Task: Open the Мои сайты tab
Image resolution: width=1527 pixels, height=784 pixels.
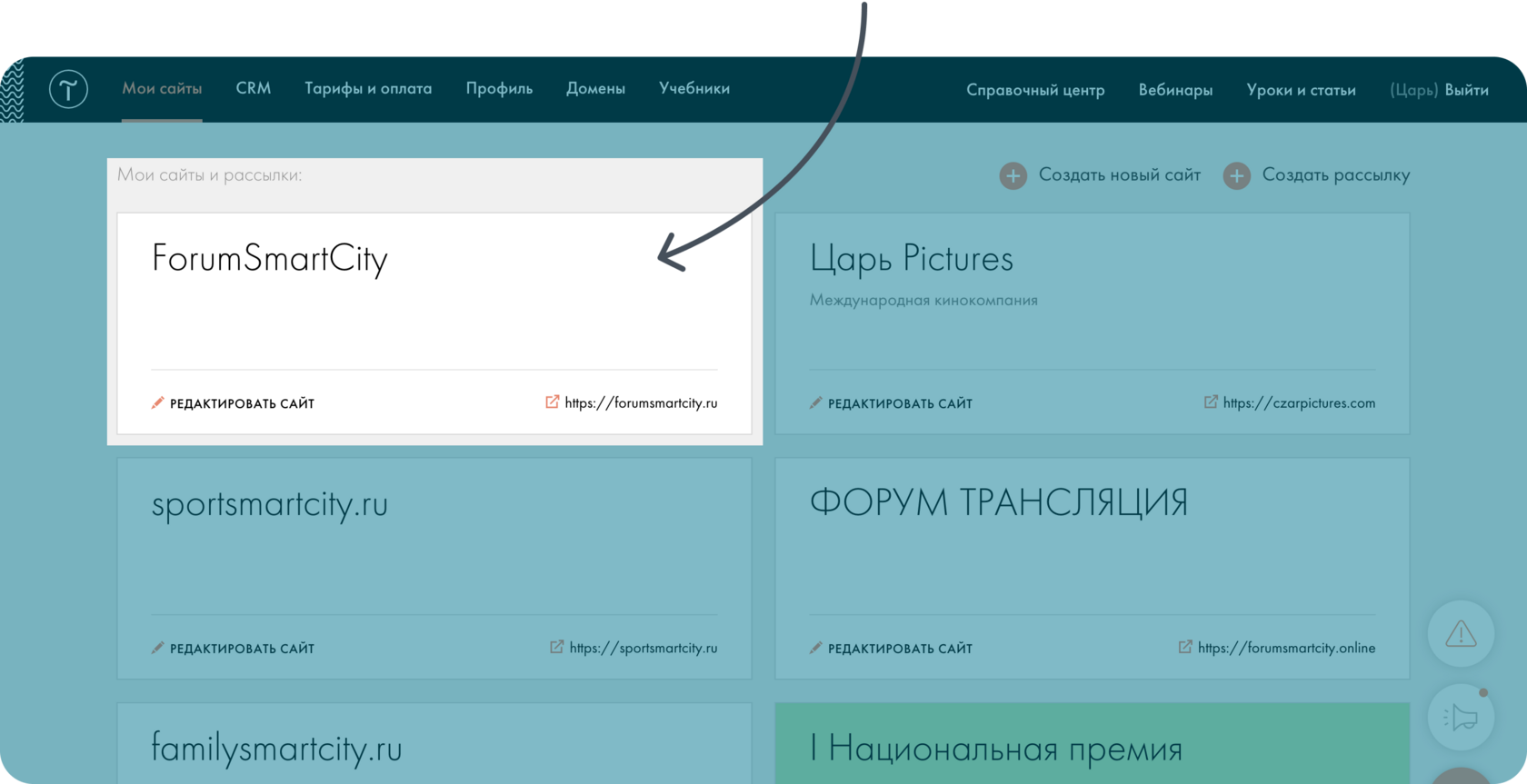Action: (x=162, y=88)
